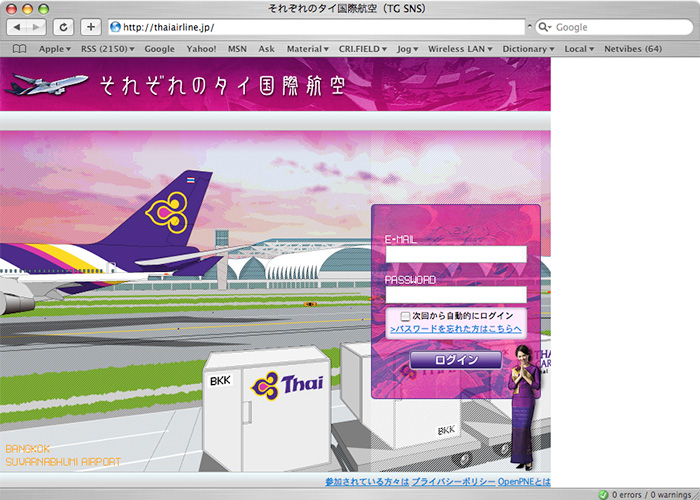Add bookmark with the plus button
Image resolution: width=700 pixels, height=500 pixels.
[91, 27]
